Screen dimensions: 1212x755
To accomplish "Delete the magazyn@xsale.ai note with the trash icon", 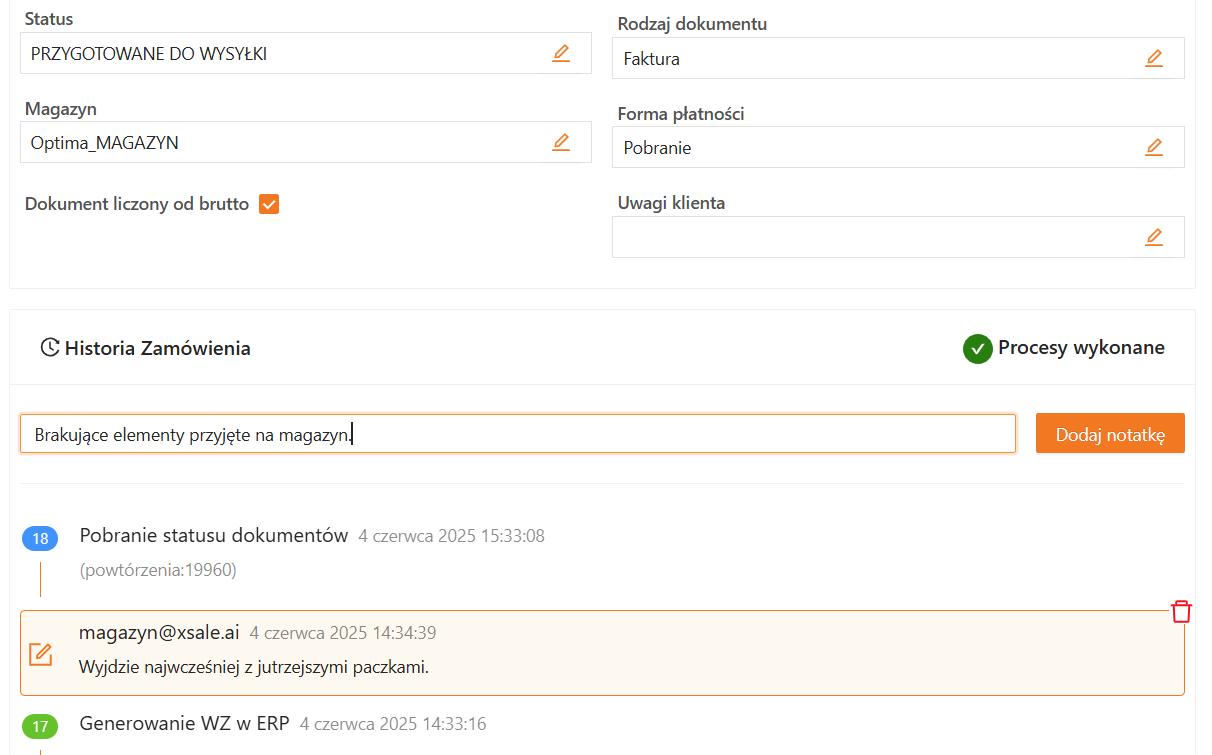I will click(x=1181, y=612).
